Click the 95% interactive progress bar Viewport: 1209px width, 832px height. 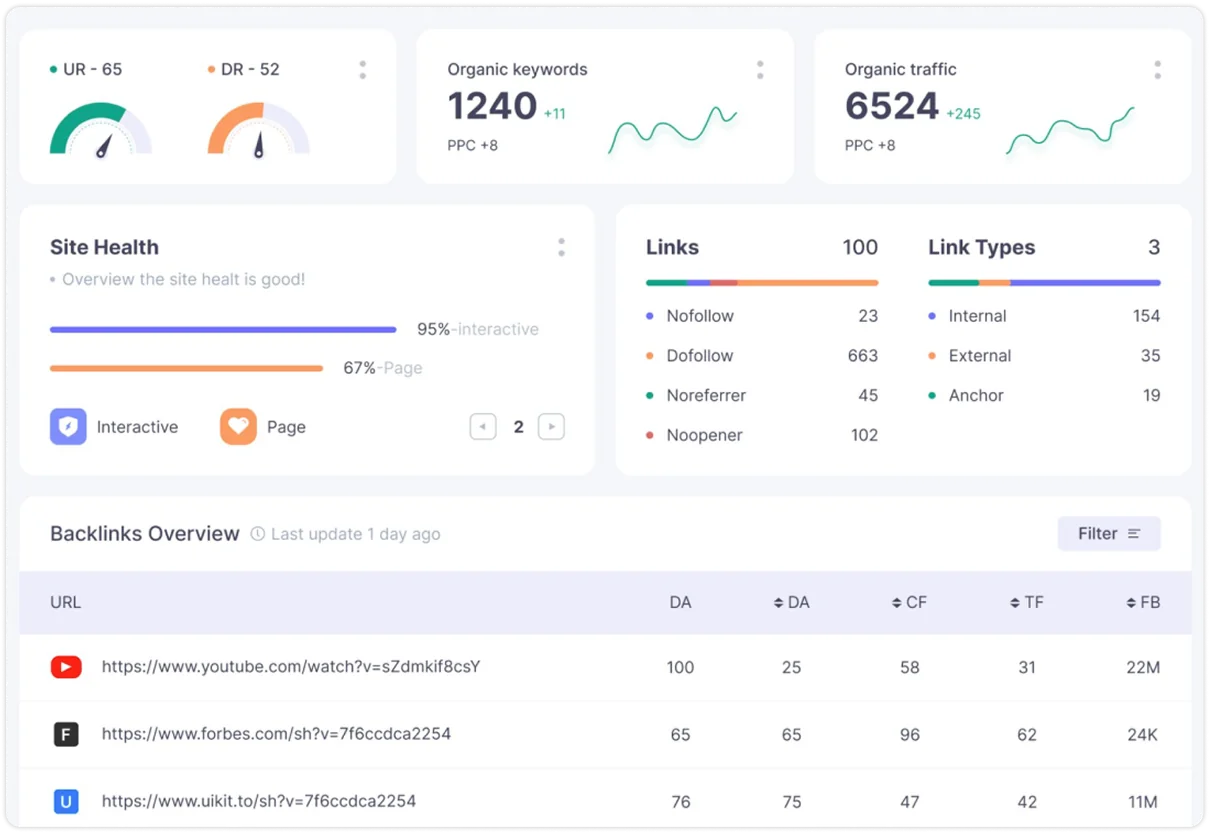(223, 329)
